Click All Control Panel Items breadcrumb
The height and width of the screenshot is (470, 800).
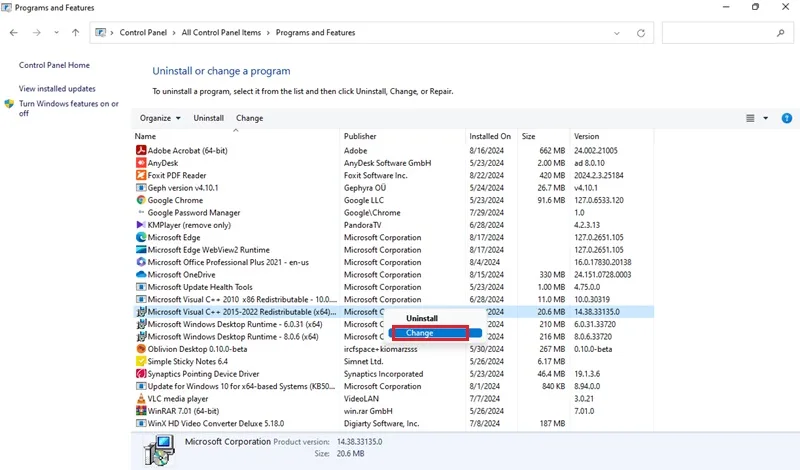(221, 33)
